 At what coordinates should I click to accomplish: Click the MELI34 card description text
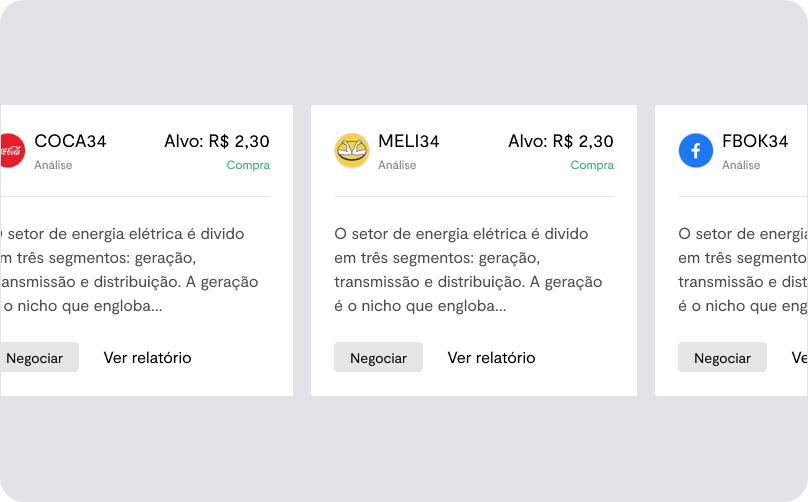pos(468,270)
